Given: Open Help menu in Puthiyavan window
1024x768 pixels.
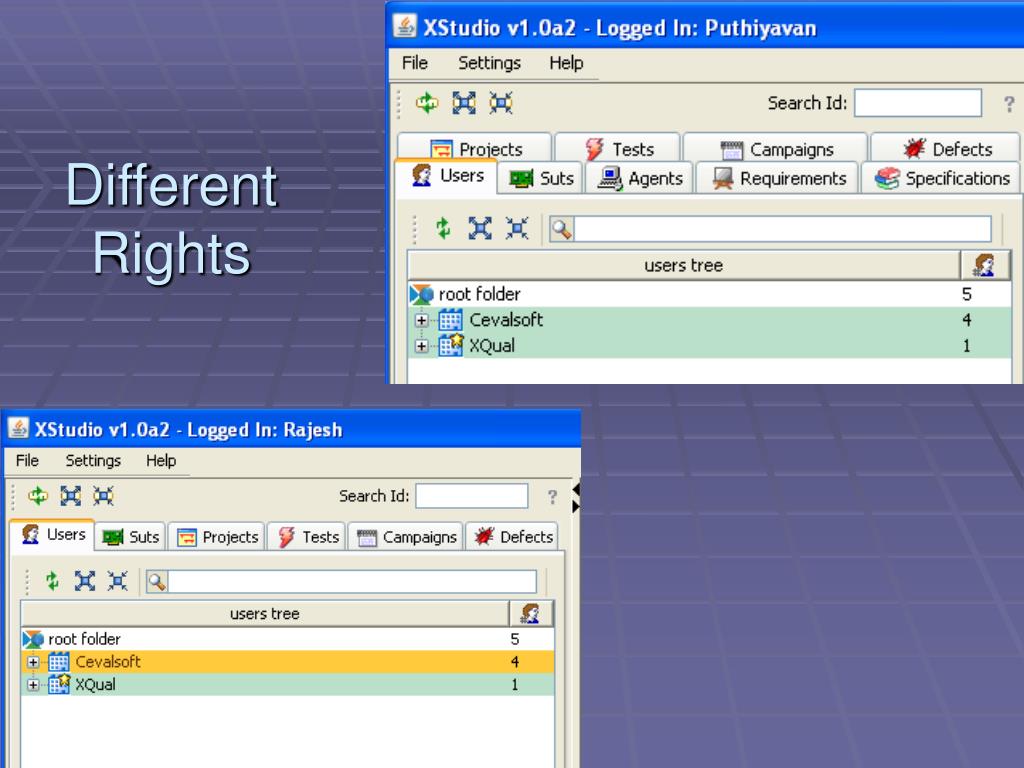Looking at the screenshot, I should coord(566,63).
